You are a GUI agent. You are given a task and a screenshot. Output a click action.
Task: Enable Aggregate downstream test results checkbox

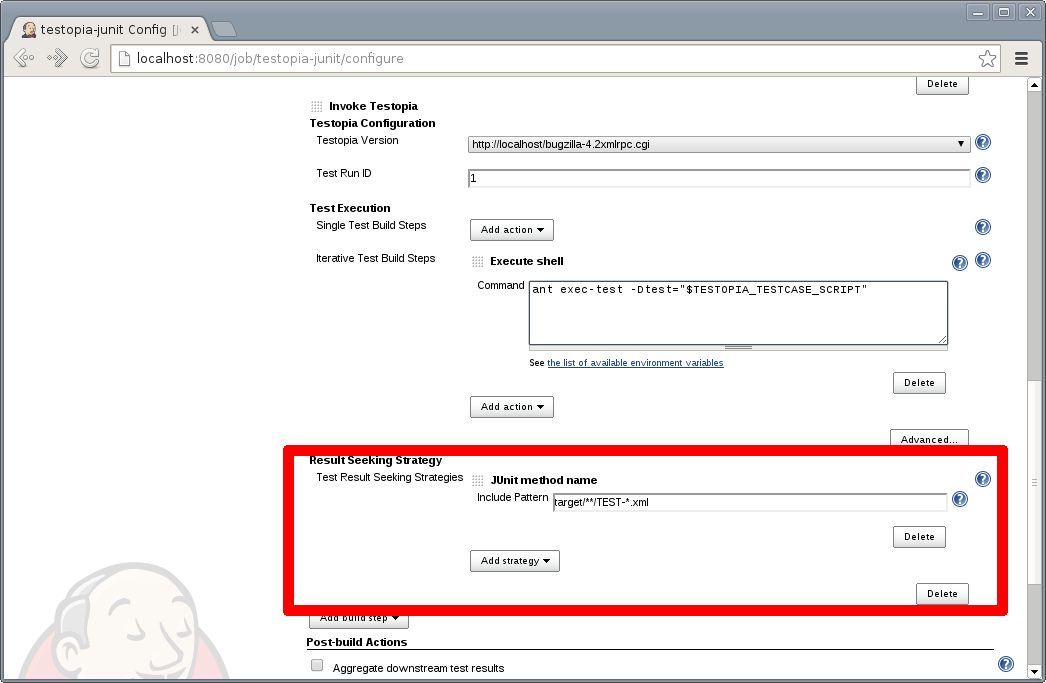tap(317, 665)
